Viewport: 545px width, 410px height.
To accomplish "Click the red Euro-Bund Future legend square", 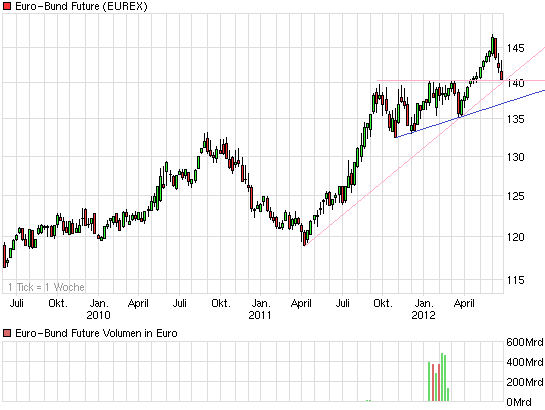I will point(7,6).
